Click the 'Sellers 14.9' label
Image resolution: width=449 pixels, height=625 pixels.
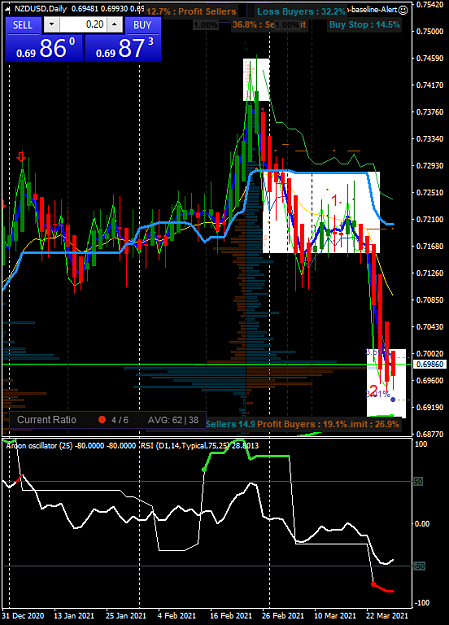tap(230, 424)
